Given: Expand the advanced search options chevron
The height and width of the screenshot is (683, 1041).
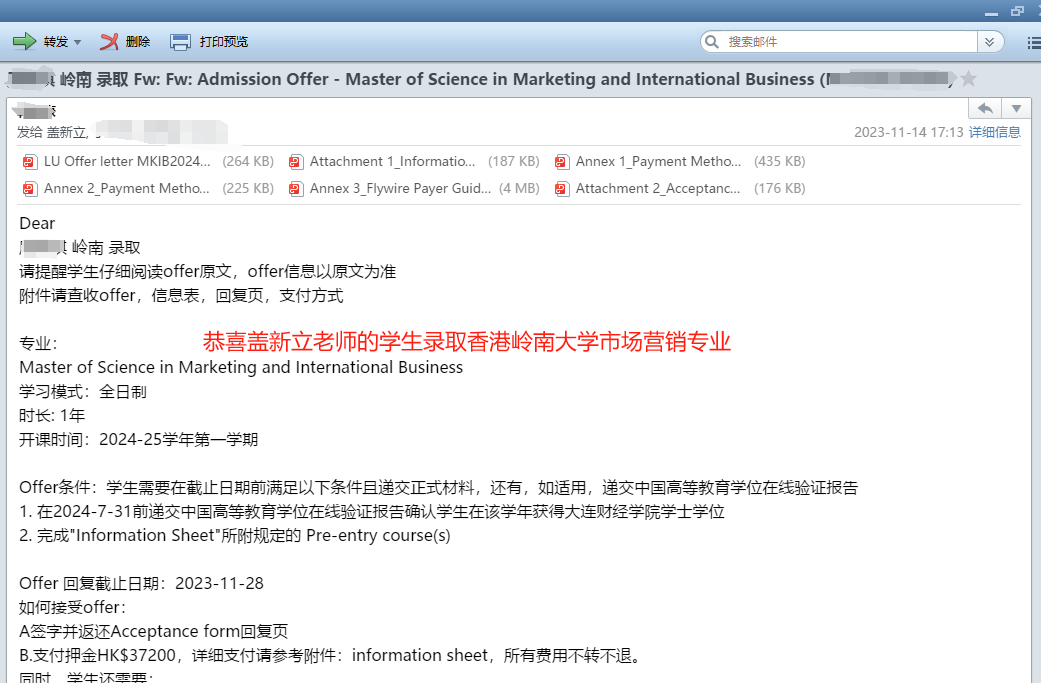Looking at the screenshot, I should (989, 42).
